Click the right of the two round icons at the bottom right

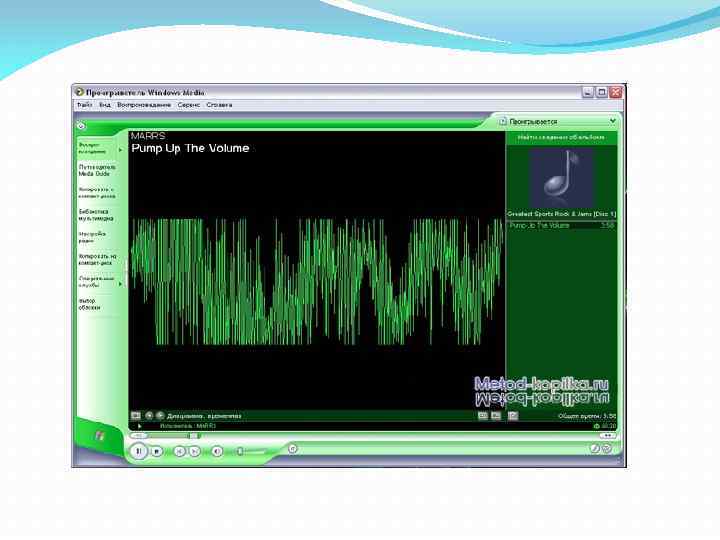click(x=607, y=448)
